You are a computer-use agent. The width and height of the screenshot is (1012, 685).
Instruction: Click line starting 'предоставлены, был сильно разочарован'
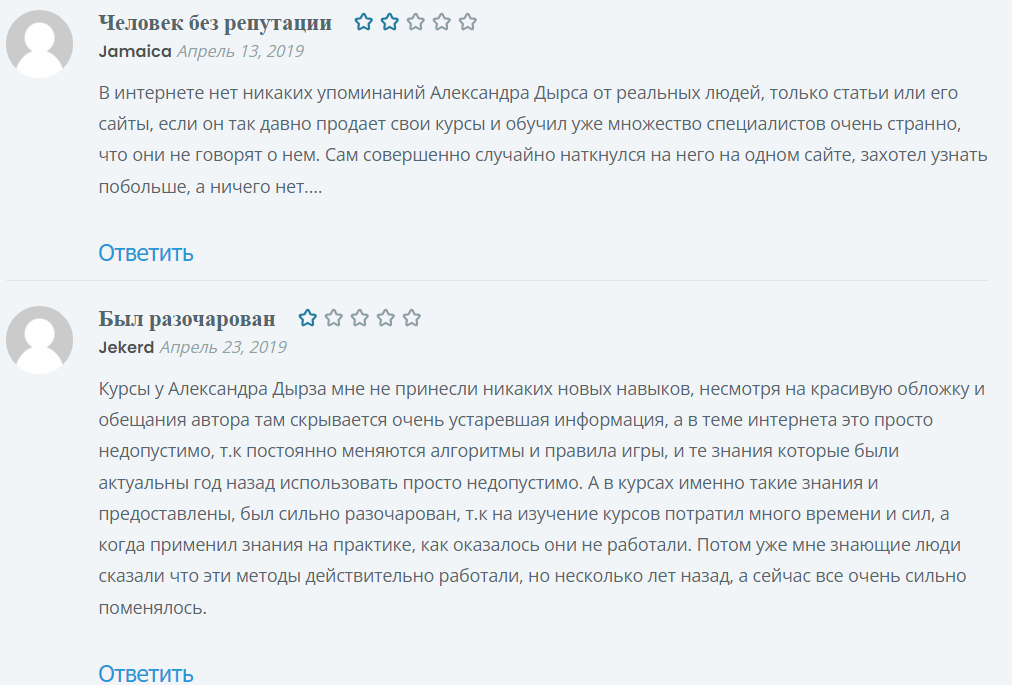pyautogui.click(x=523, y=514)
